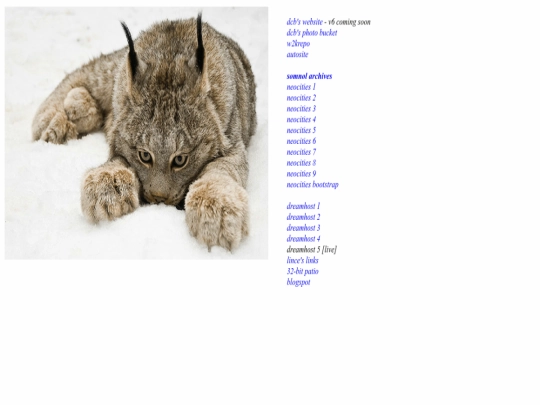Click the 'v6 coming soon' text
Viewport: 540px width, 405px height.
(x=349, y=22)
